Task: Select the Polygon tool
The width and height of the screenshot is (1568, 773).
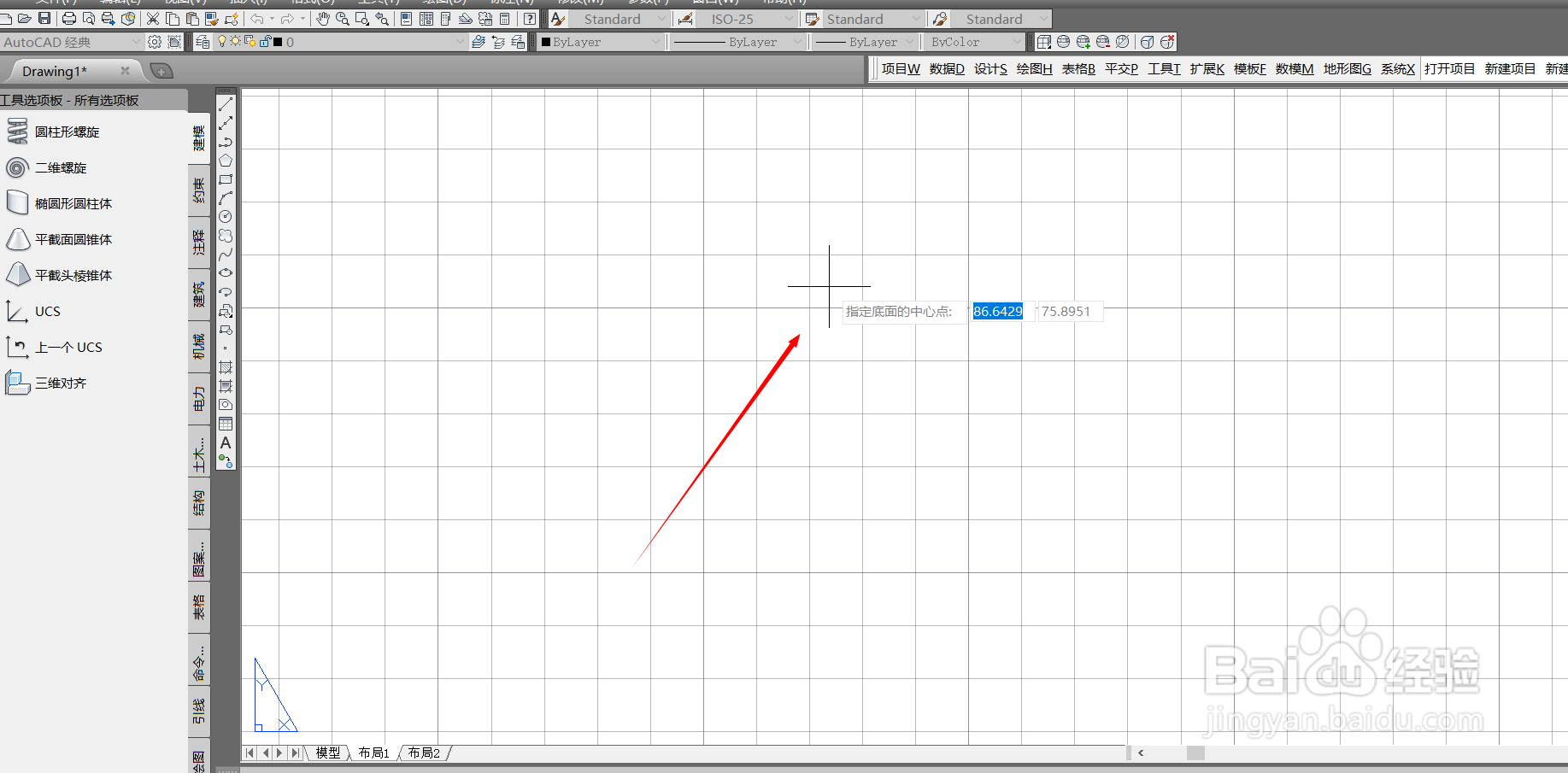Action: click(x=226, y=161)
